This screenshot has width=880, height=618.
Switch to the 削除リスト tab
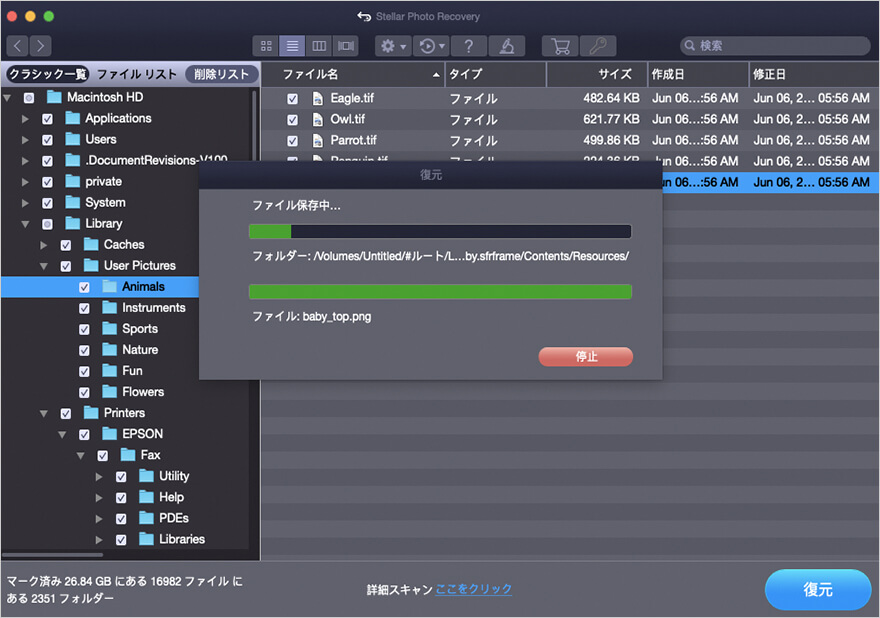tap(221, 74)
